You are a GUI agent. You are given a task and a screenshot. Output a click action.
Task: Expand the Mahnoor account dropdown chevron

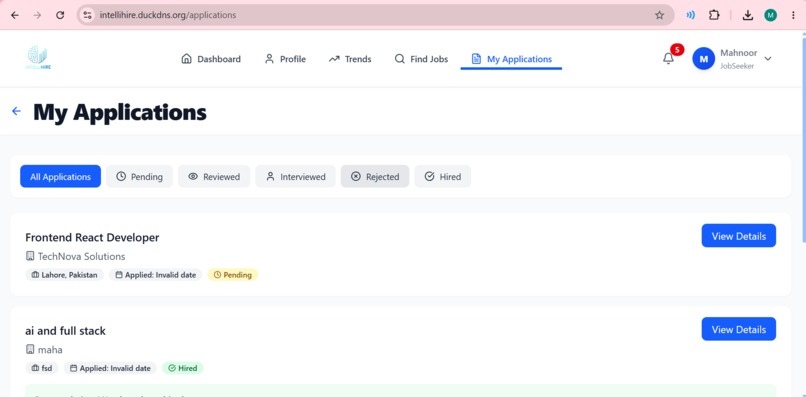[768, 59]
